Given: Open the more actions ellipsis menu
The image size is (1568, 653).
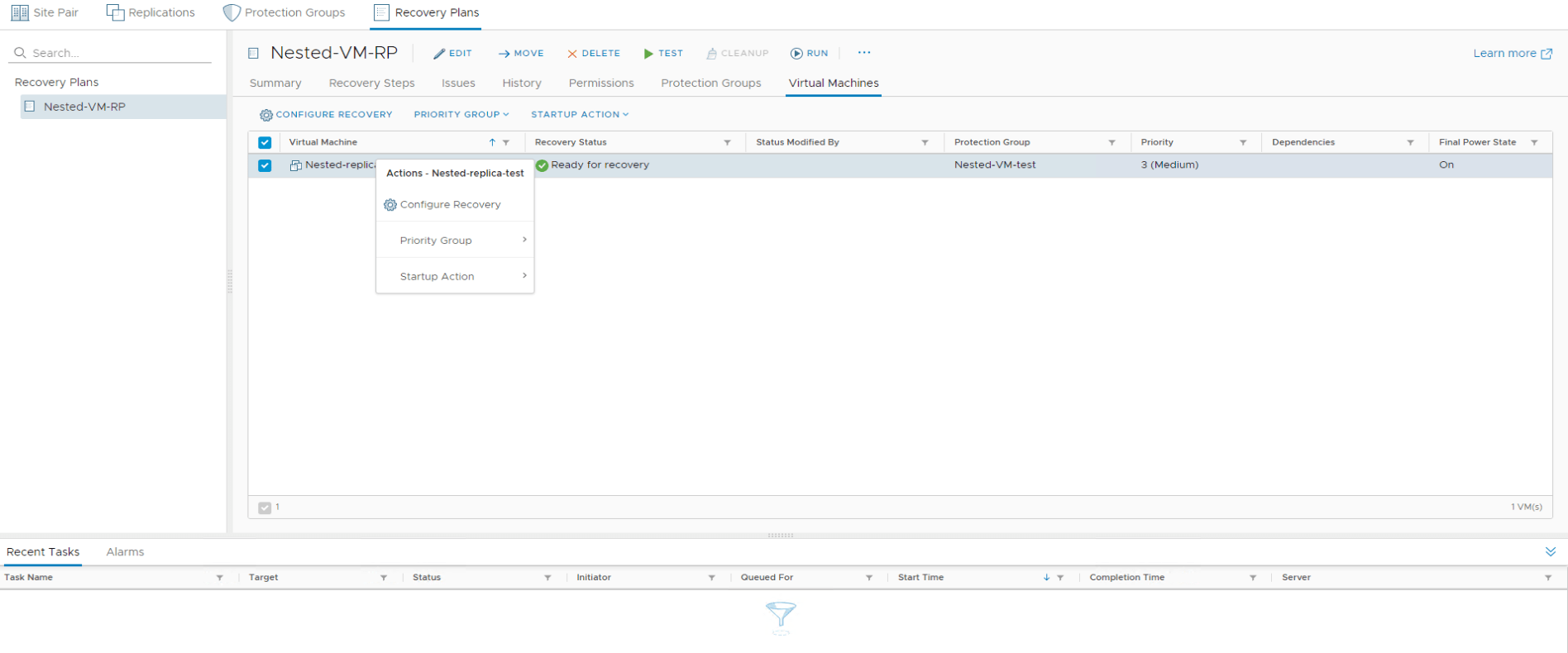Looking at the screenshot, I should tap(864, 53).
